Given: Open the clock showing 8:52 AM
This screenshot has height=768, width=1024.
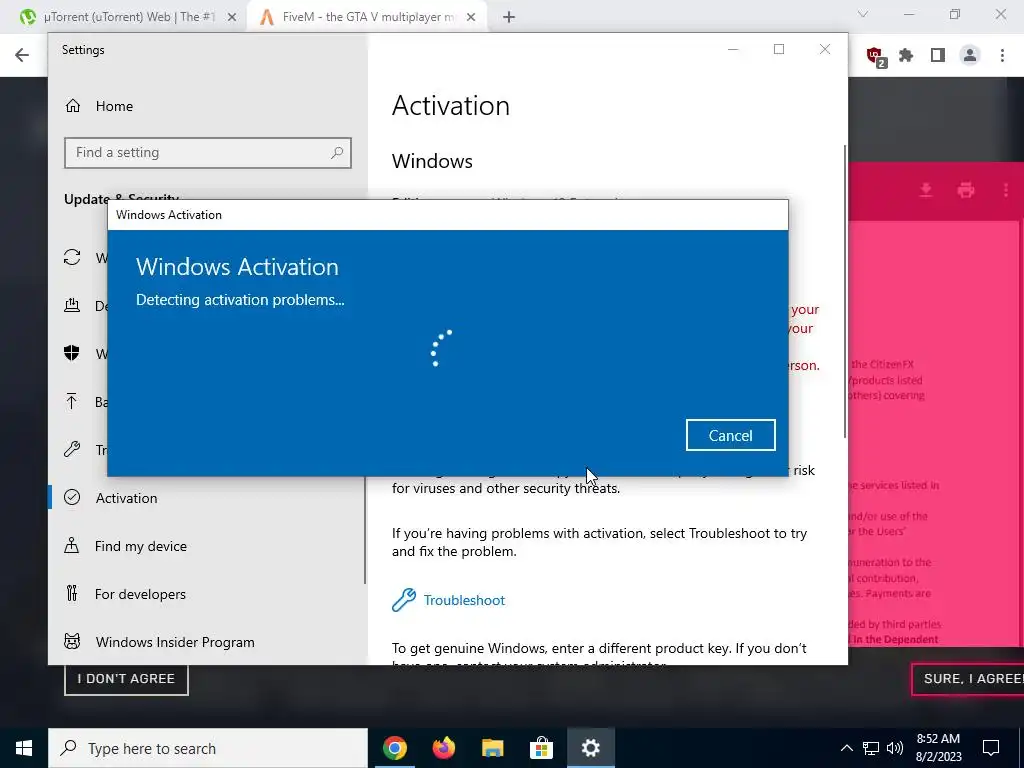Looking at the screenshot, I should pyautogui.click(x=938, y=748).
